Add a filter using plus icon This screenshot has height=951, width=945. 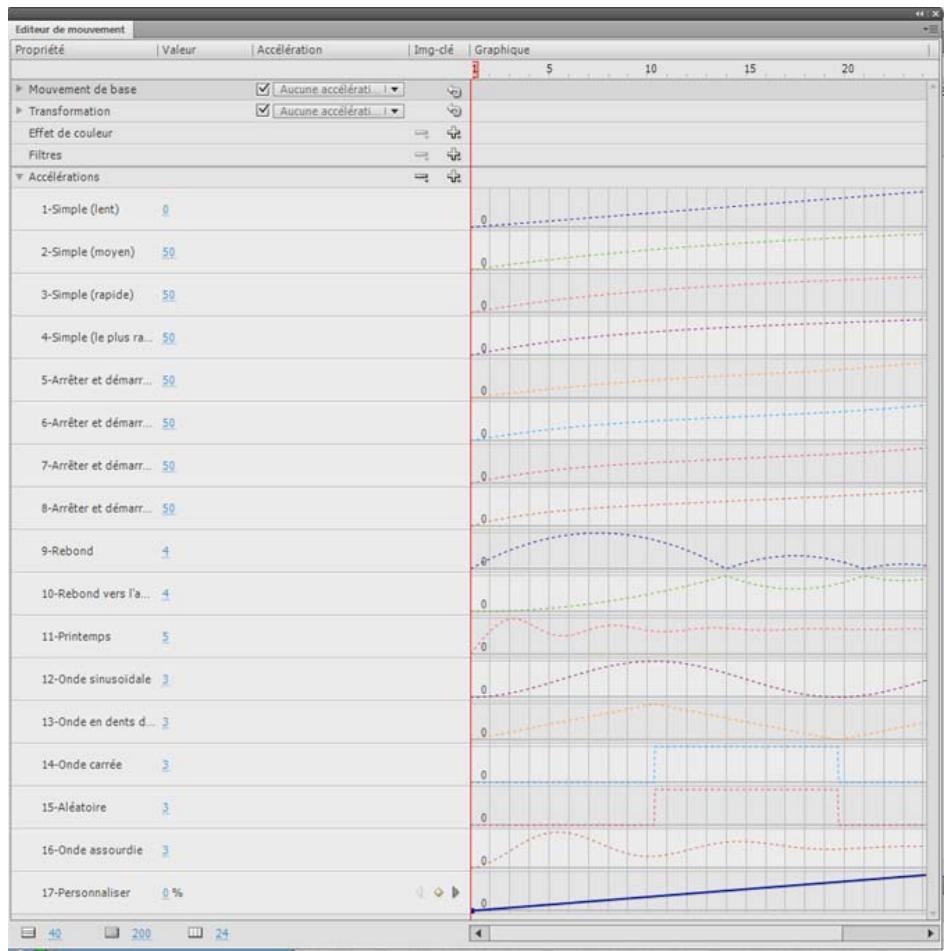click(454, 155)
